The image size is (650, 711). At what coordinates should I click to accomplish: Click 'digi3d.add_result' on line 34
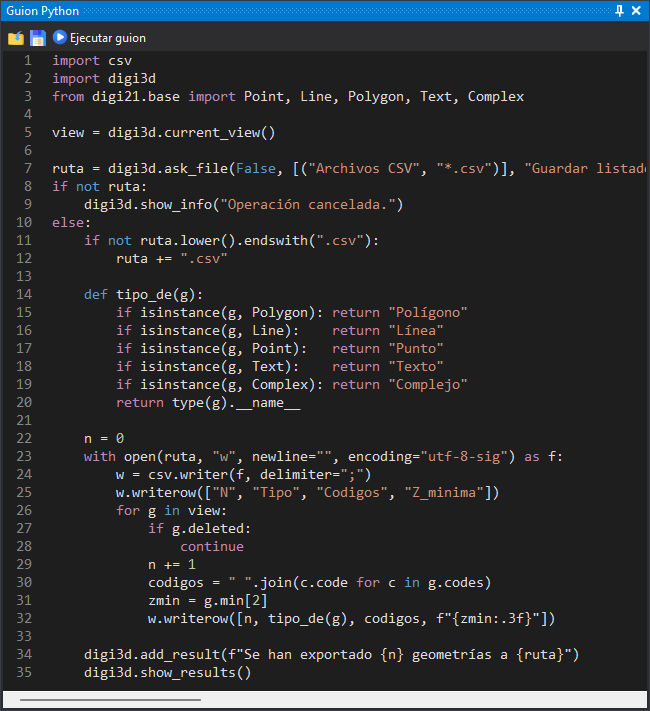[x=152, y=655]
